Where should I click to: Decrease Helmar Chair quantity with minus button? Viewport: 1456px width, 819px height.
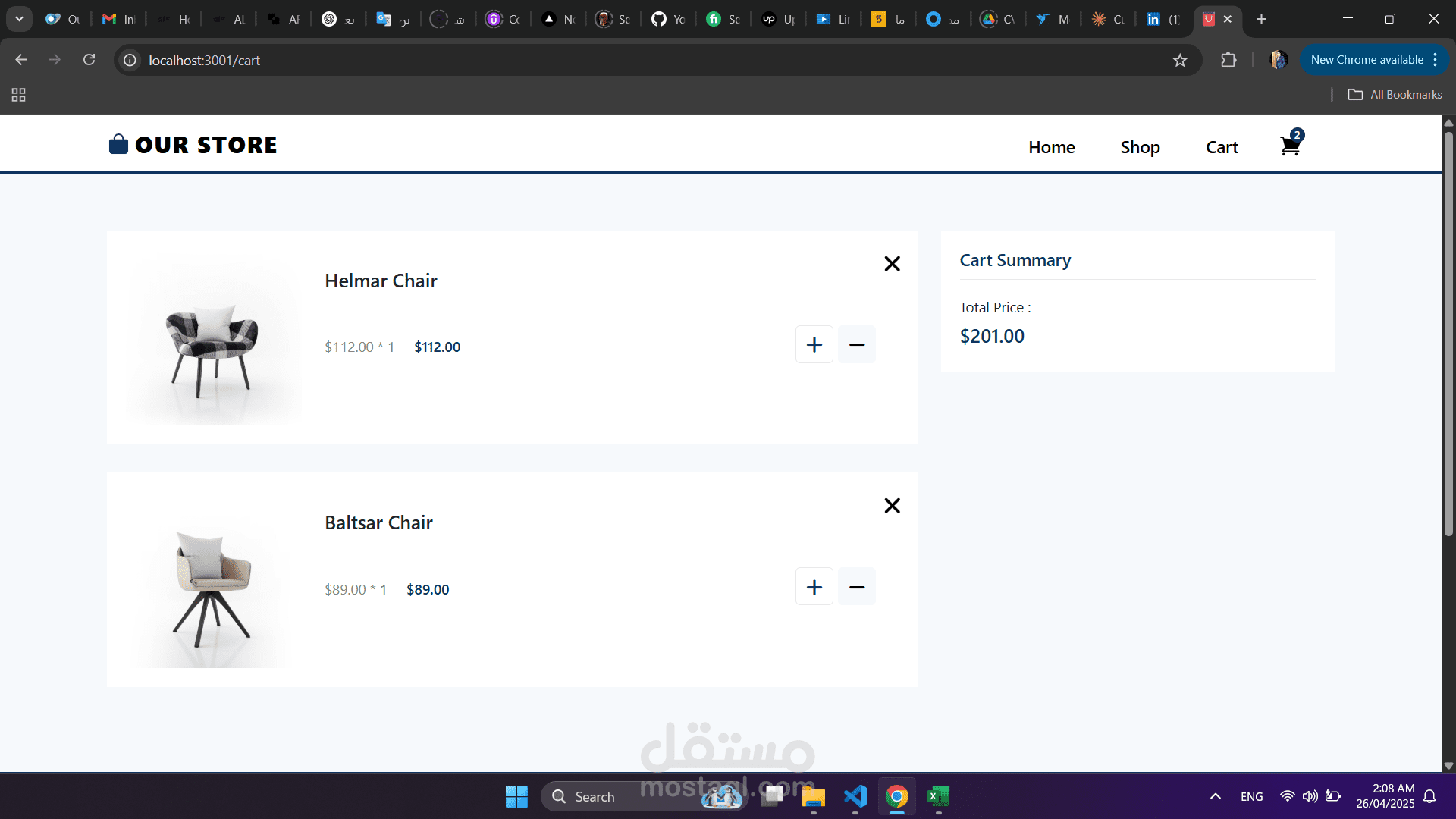[857, 345]
